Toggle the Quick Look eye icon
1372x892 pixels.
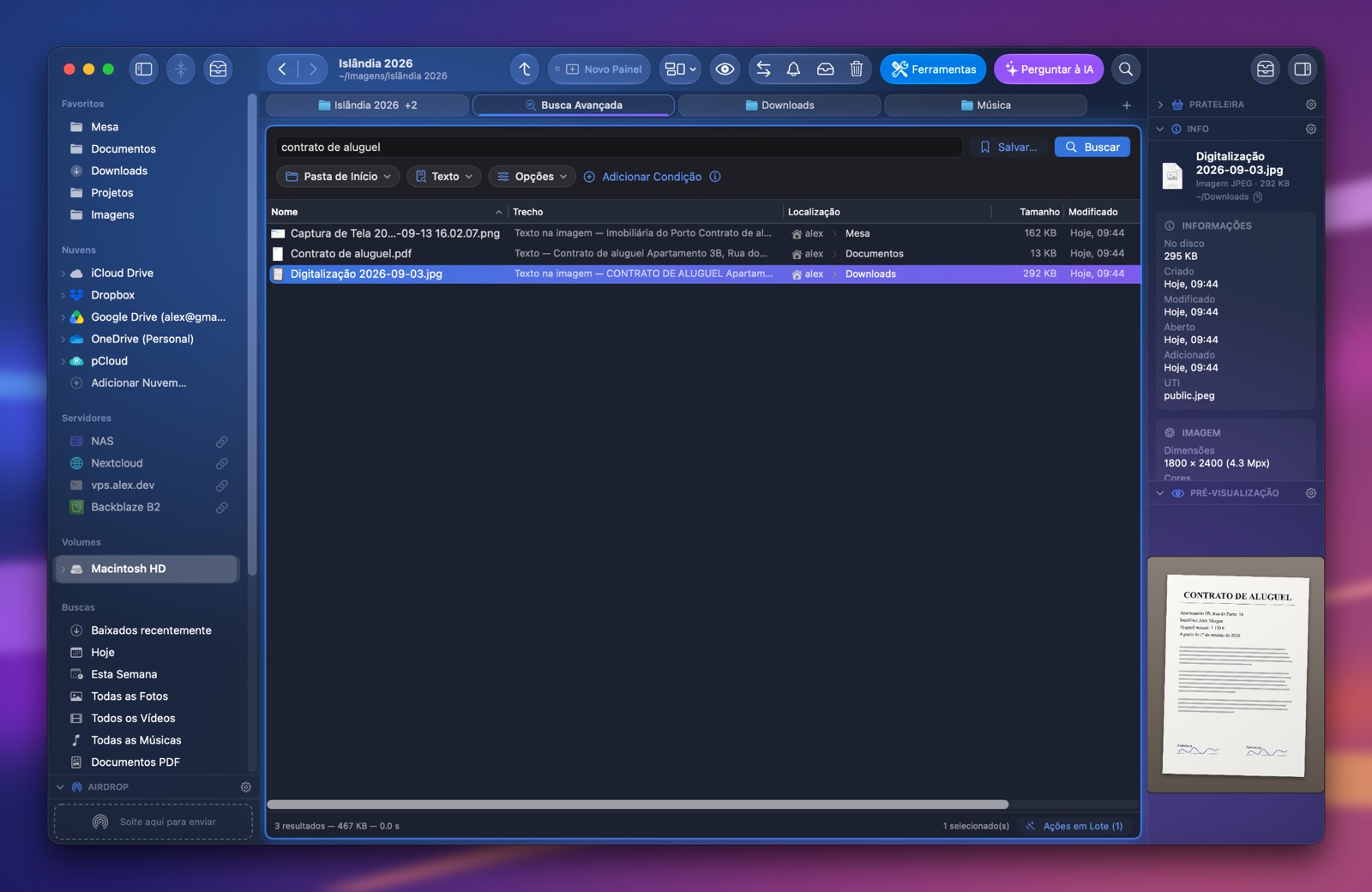click(x=725, y=69)
